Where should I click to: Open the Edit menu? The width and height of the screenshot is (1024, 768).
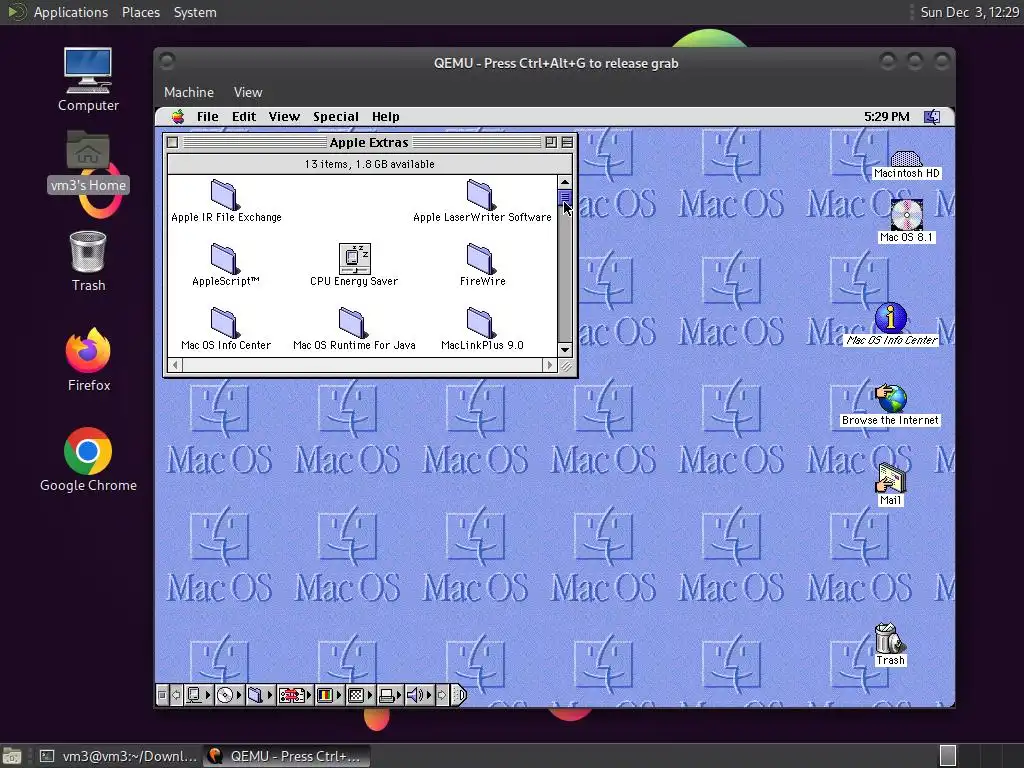coord(244,116)
